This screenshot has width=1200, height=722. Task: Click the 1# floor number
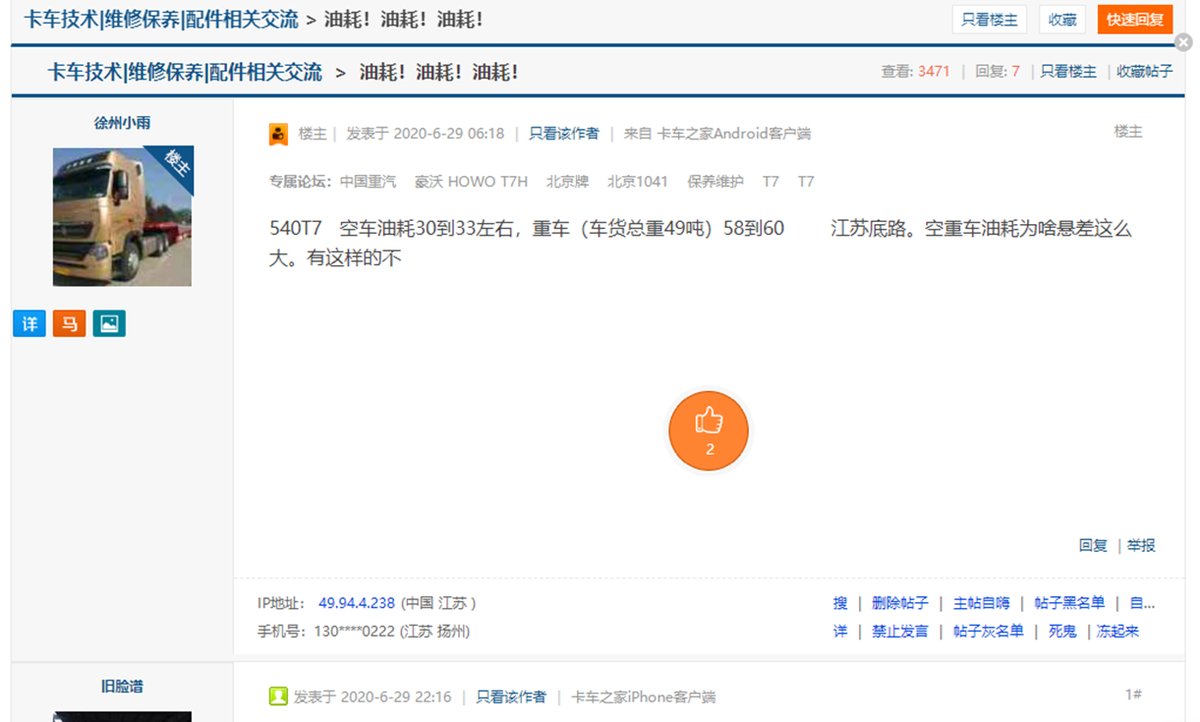(x=1133, y=694)
